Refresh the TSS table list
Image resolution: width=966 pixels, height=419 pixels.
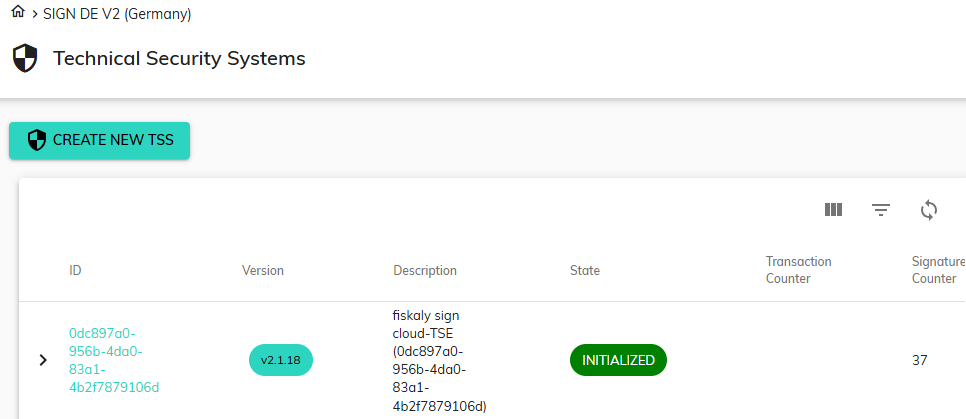coord(929,209)
